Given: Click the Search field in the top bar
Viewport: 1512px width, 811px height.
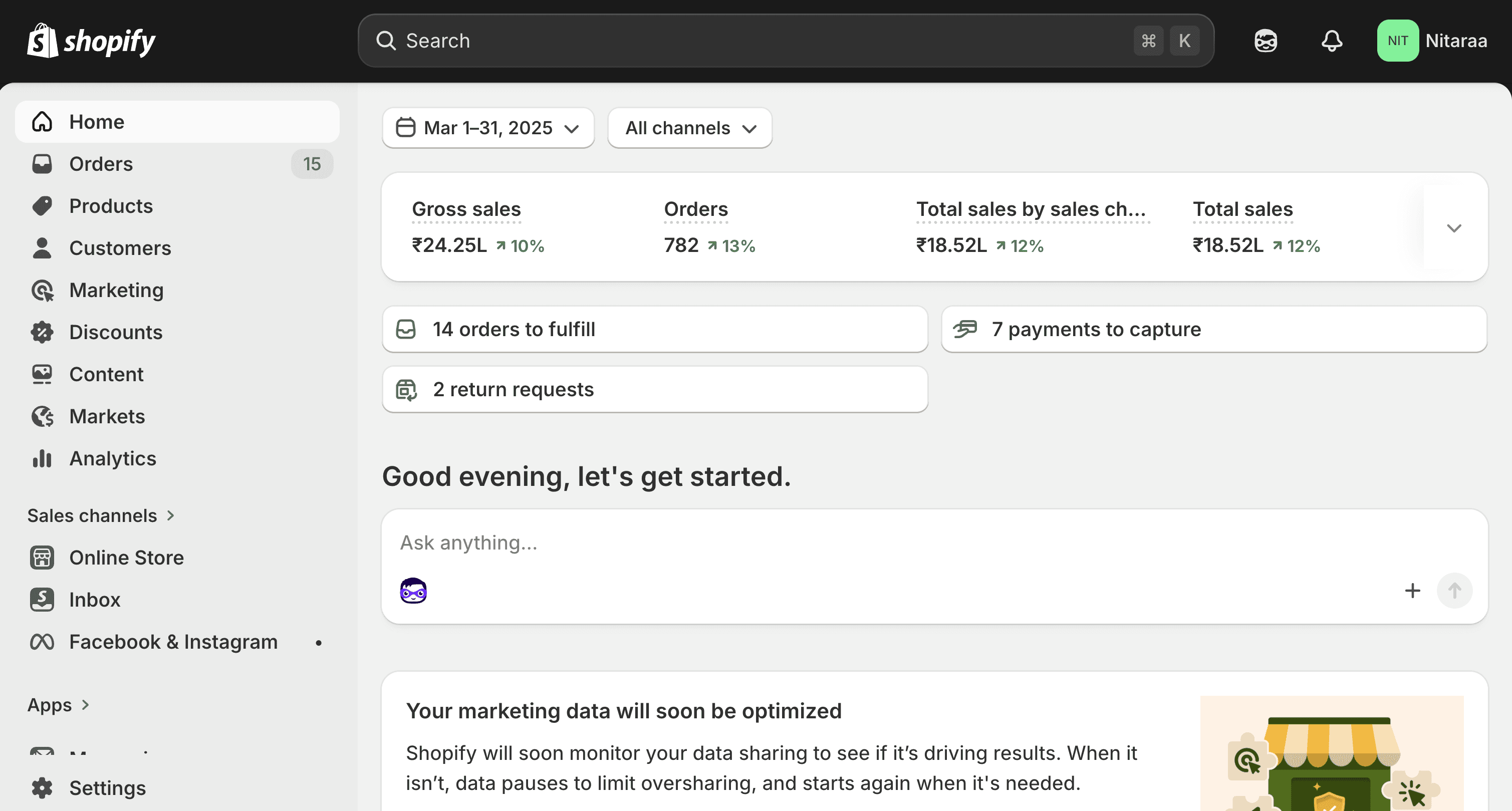Looking at the screenshot, I should [751, 41].
